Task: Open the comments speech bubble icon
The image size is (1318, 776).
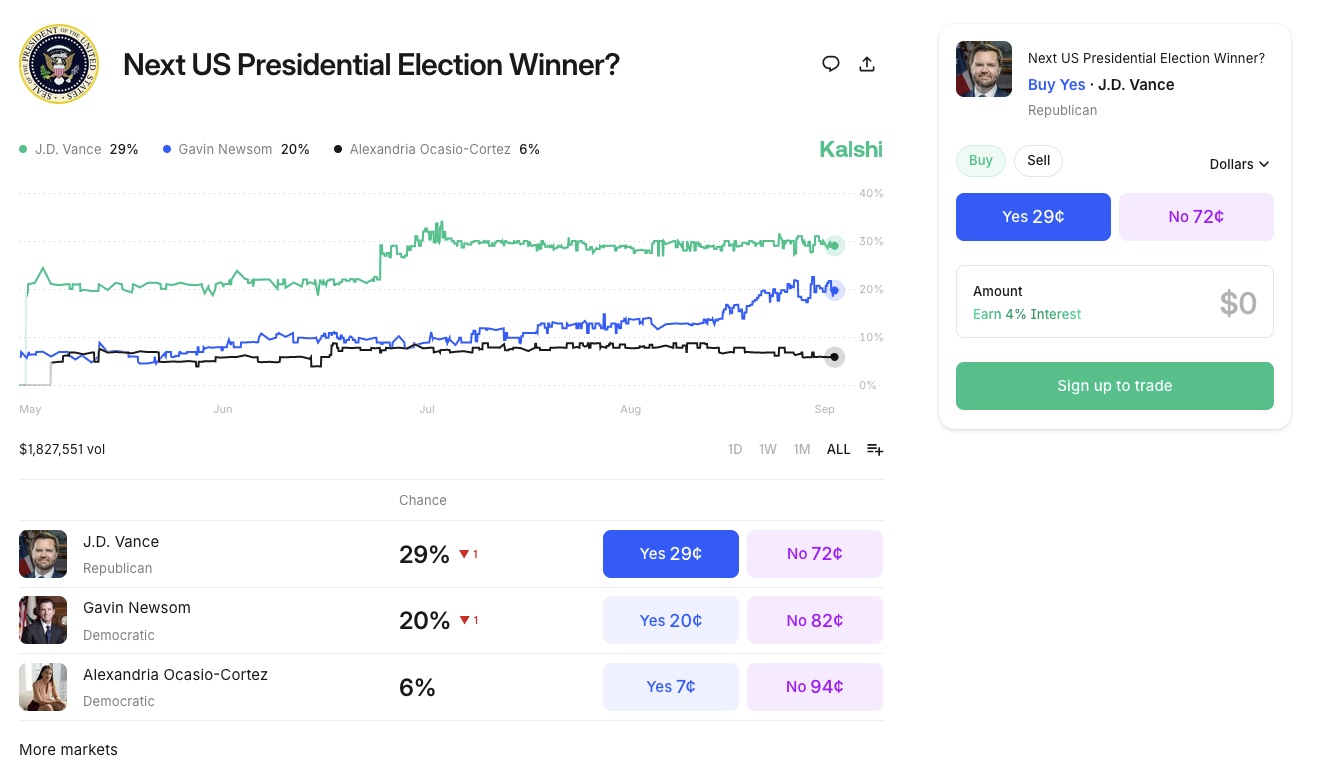Action: click(830, 64)
